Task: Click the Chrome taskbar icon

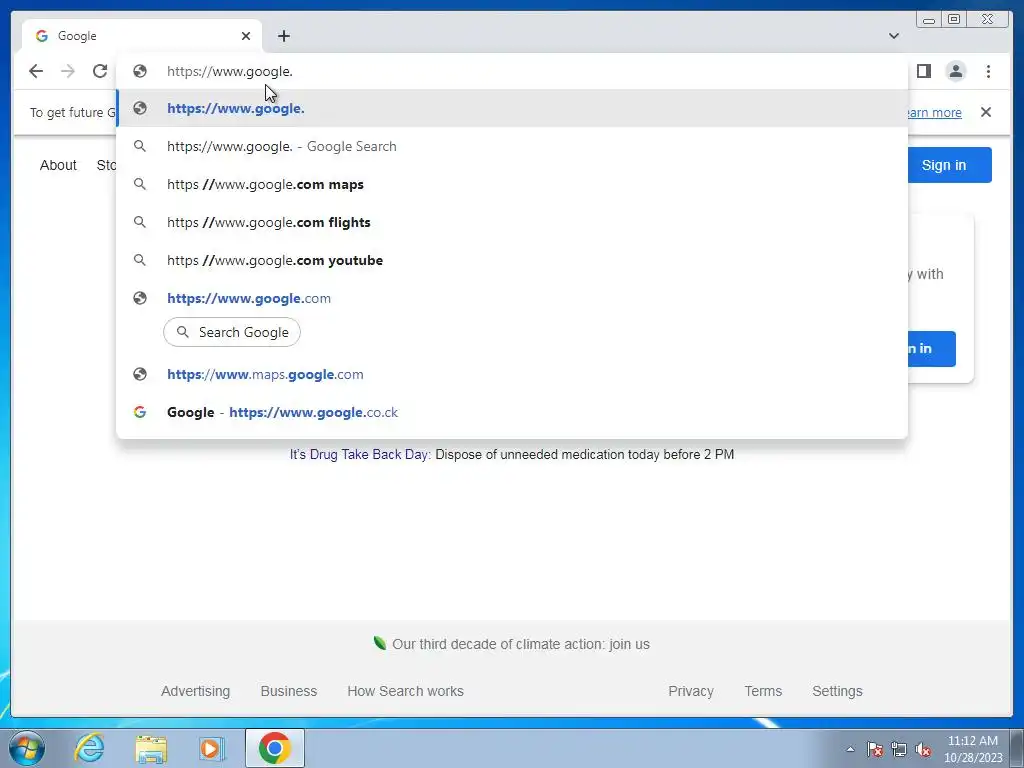Action: pyautogui.click(x=274, y=748)
